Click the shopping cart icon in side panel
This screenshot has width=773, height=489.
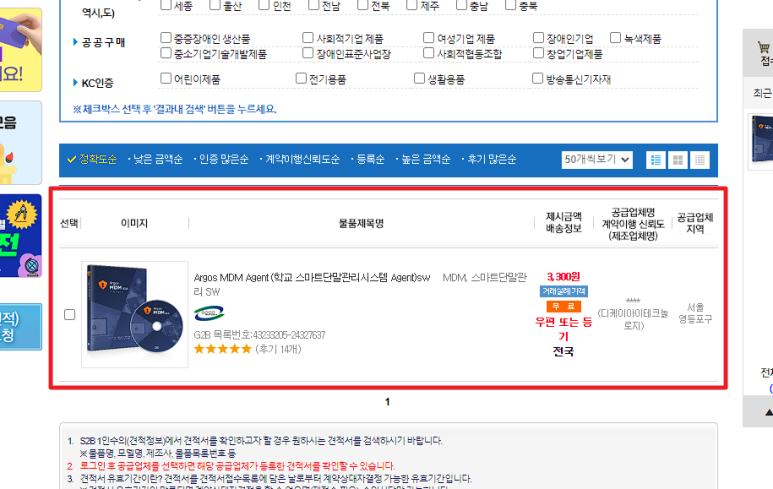click(764, 48)
